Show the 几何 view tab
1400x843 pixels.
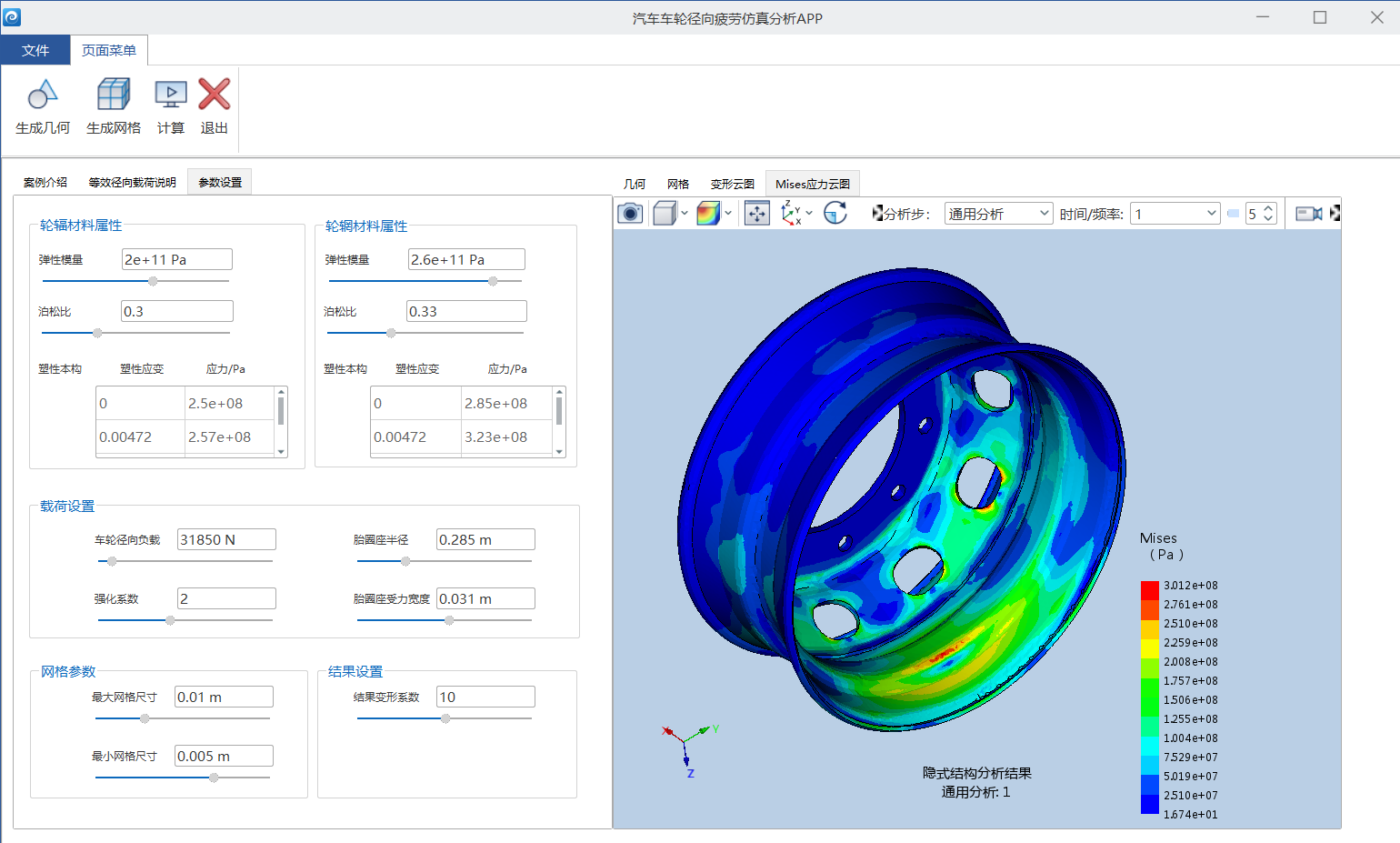(x=635, y=184)
